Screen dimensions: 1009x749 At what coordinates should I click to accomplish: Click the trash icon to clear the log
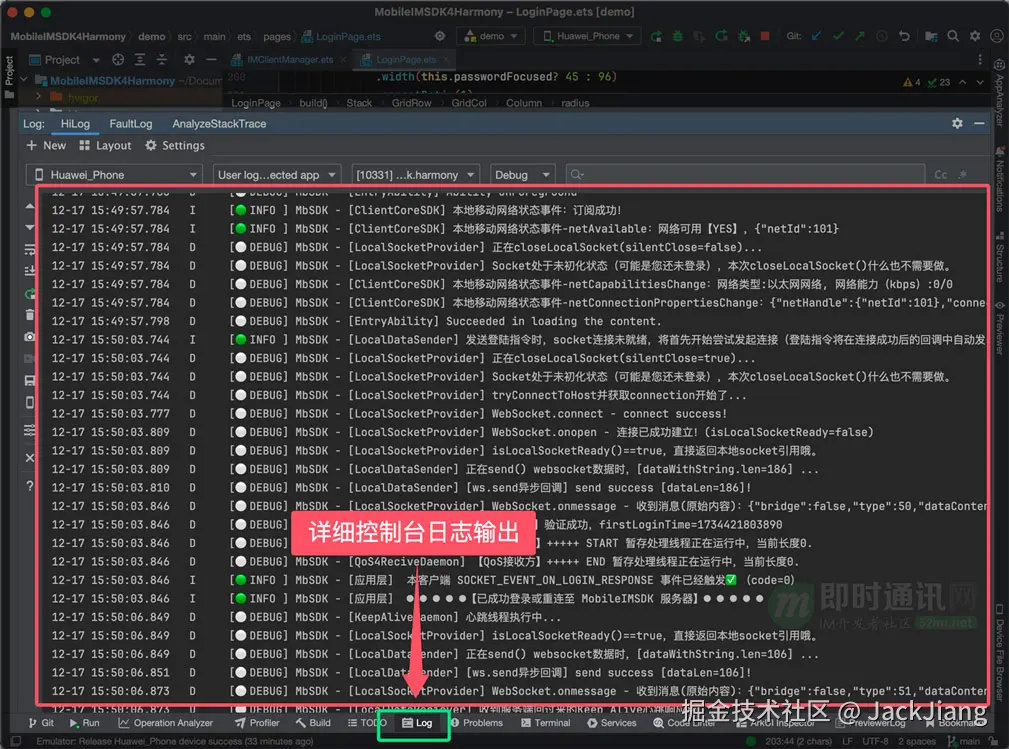pos(29,316)
